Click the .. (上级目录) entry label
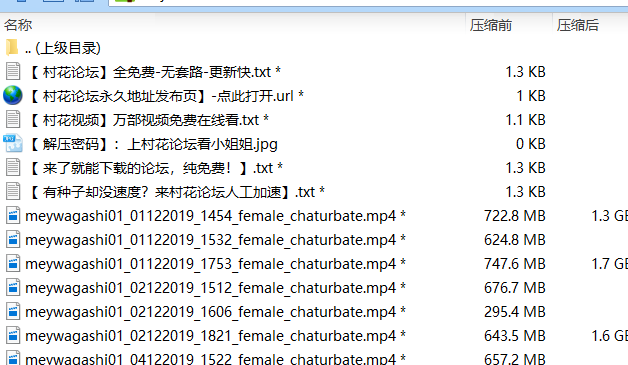Image resolution: width=628 pixels, height=365 pixels. (x=62, y=48)
